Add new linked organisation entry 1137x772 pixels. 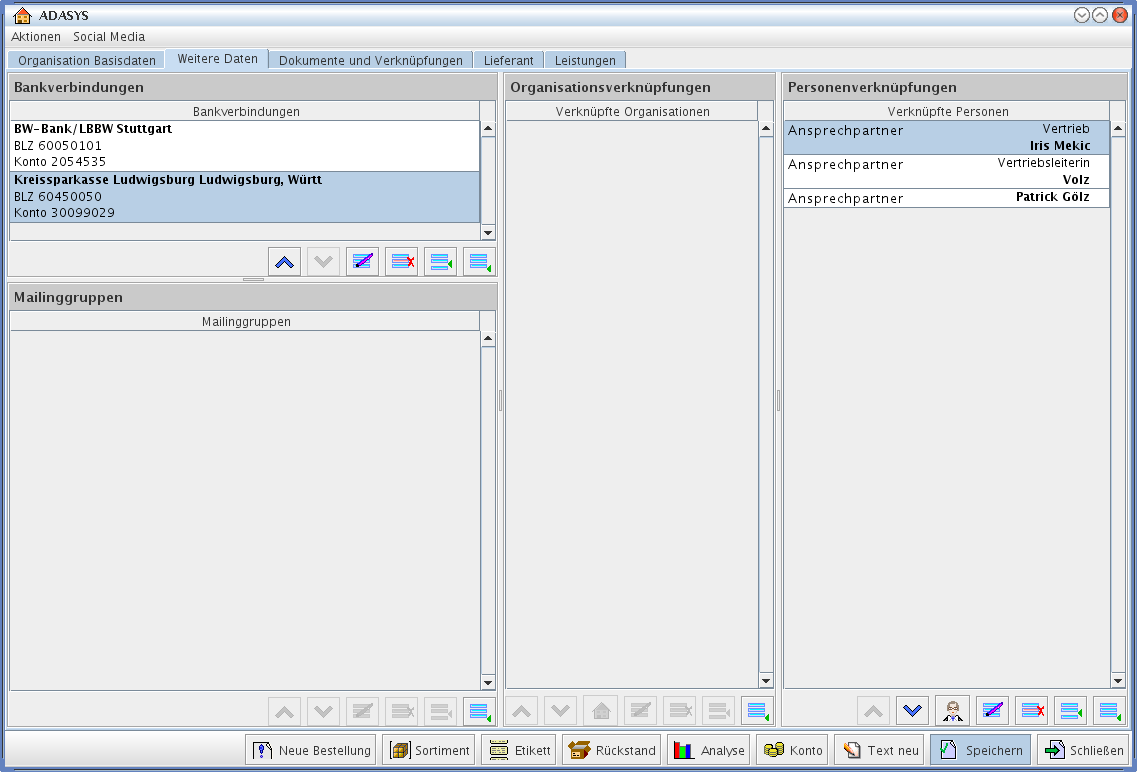[x=757, y=711]
